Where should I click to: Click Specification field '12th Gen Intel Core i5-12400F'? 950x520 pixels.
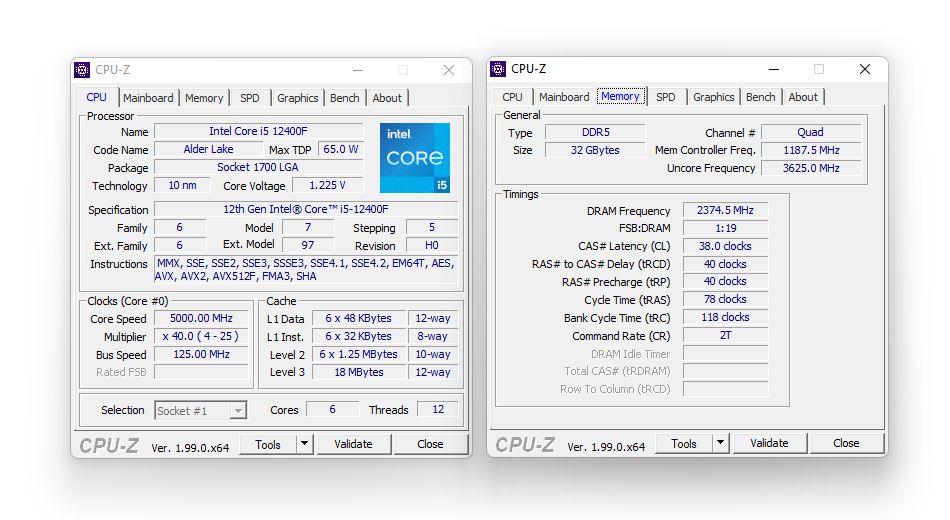[306, 209]
